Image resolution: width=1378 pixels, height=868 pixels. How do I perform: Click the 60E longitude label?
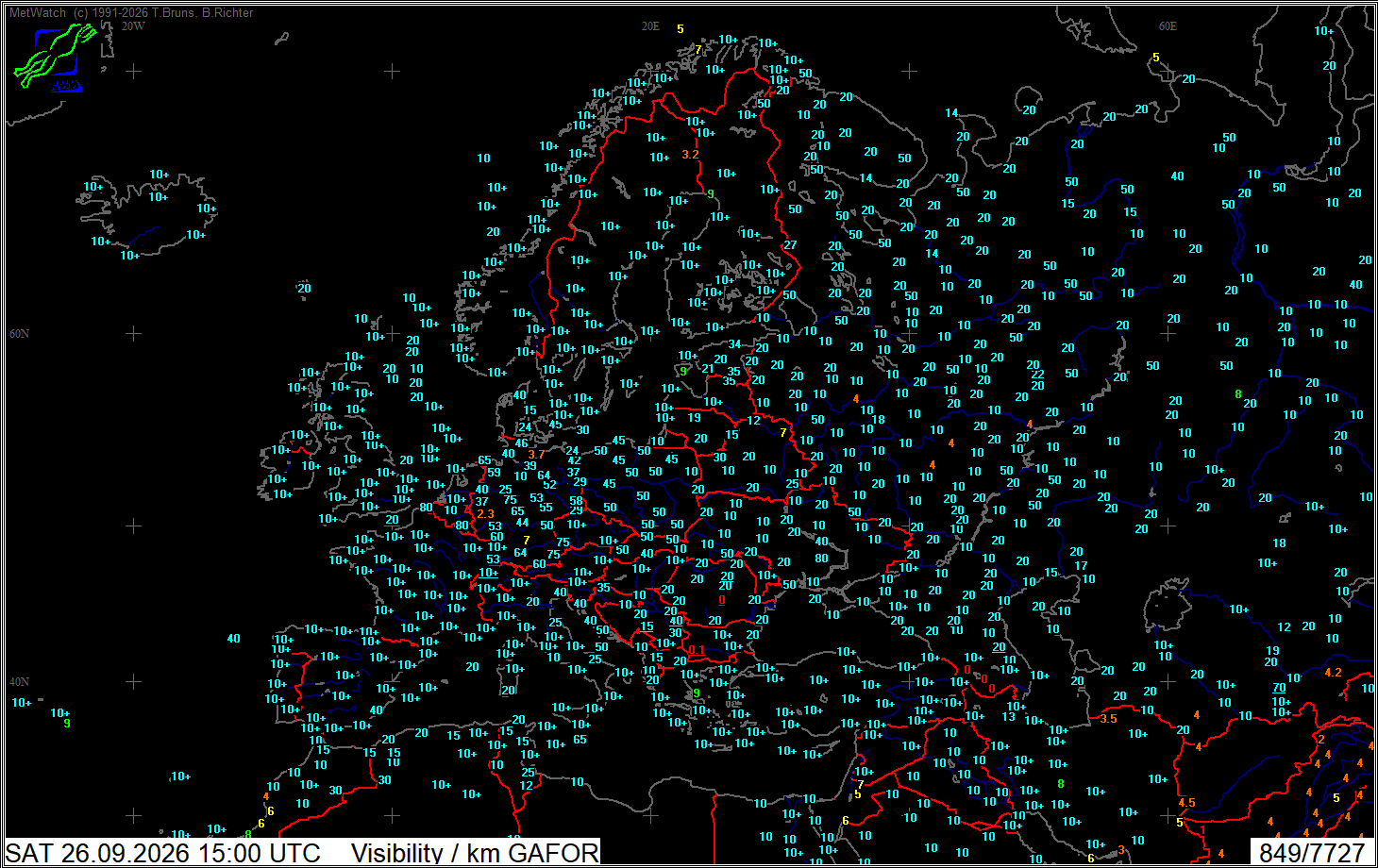tap(1168, 26)
